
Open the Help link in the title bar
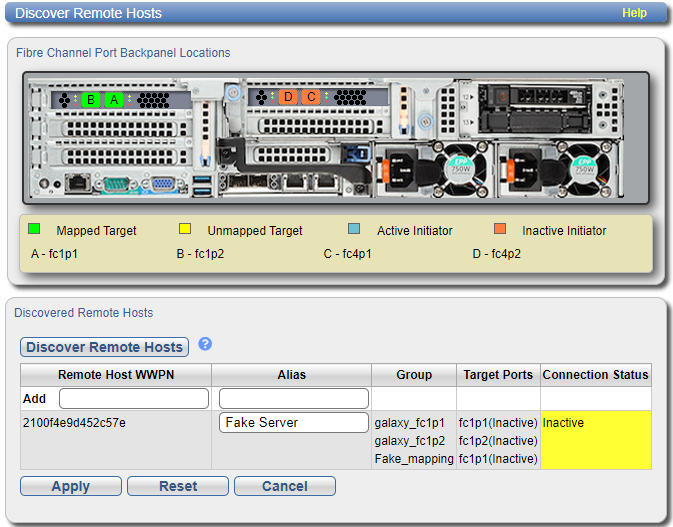click(634, 13)
